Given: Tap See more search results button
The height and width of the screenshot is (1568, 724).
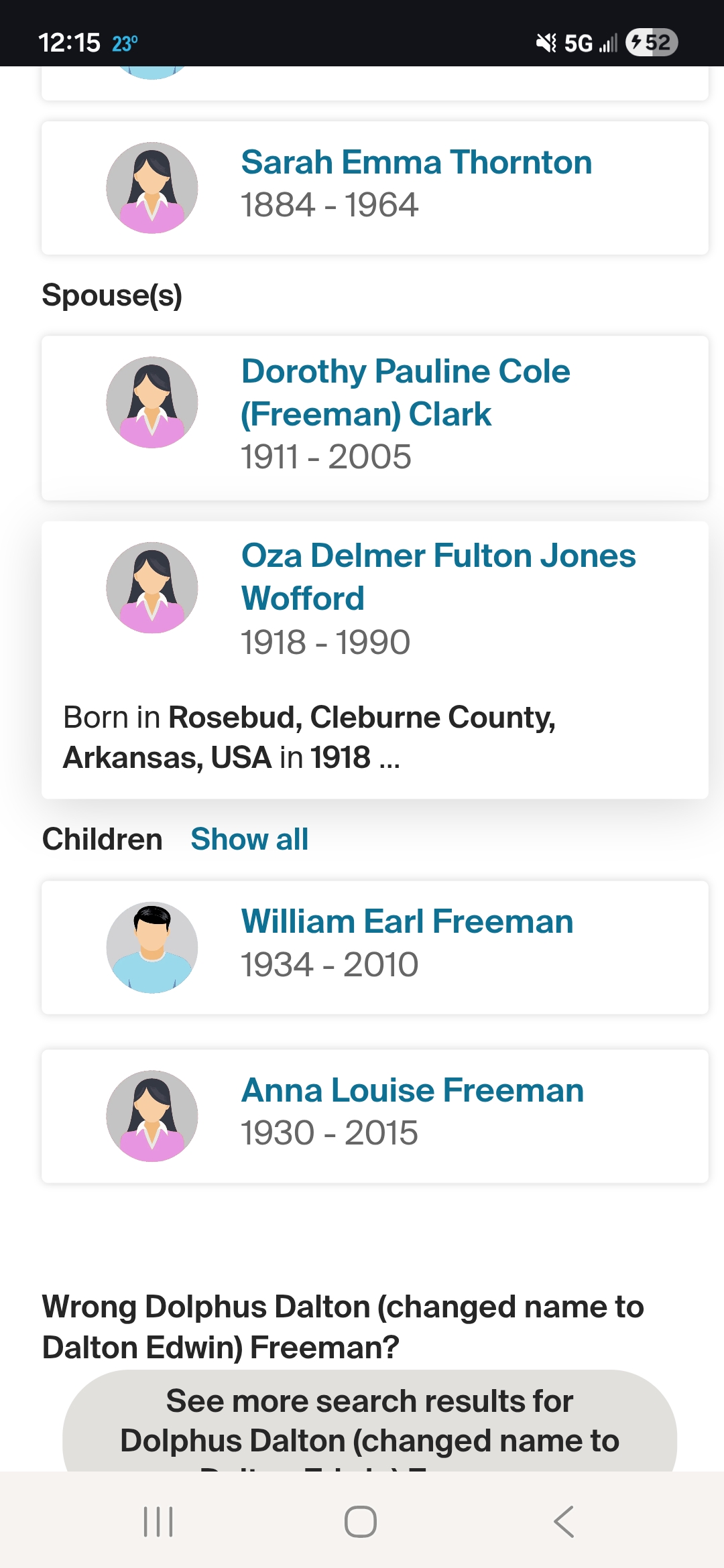Looking at the screenshot, I should pyautogui.click(x=369, y=1421).
